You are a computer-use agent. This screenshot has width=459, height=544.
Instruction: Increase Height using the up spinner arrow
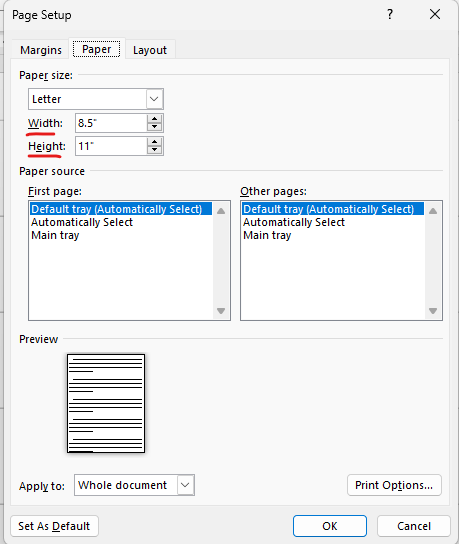pyautogui.click(x=154, y=142)
